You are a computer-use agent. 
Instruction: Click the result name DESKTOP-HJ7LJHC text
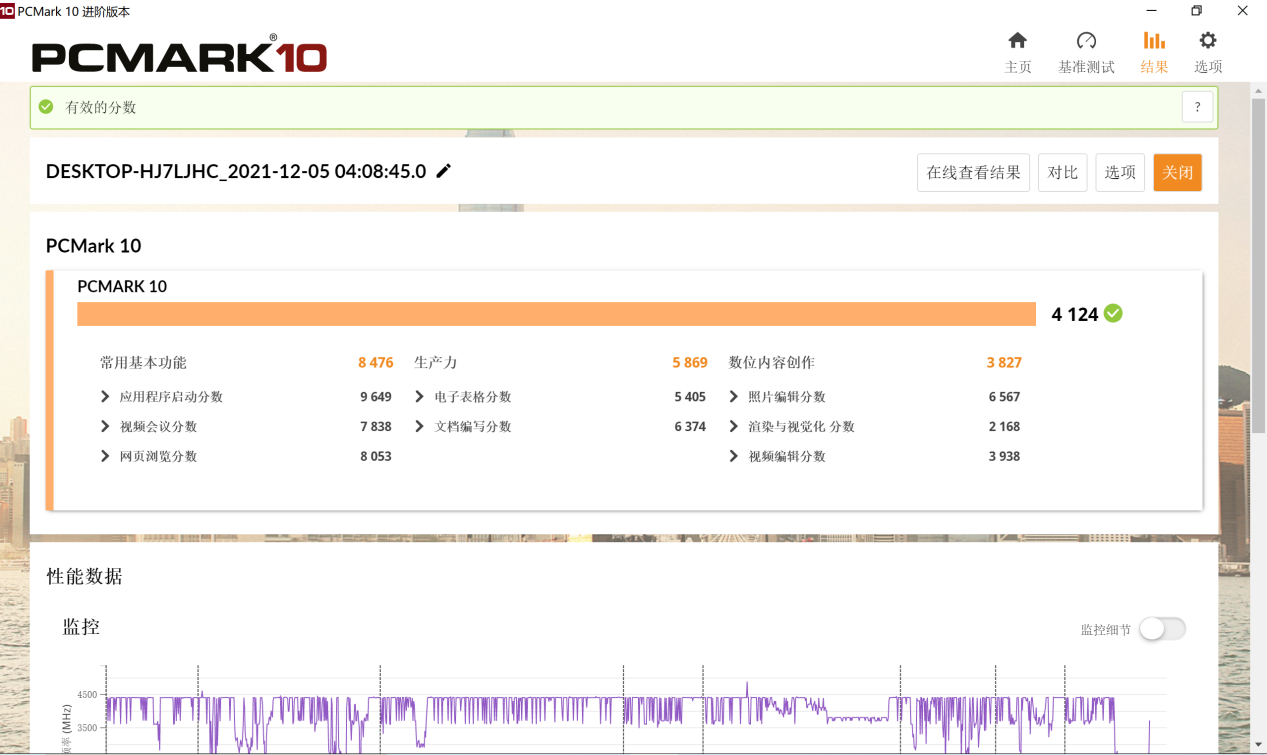click(x=236, y=172)
